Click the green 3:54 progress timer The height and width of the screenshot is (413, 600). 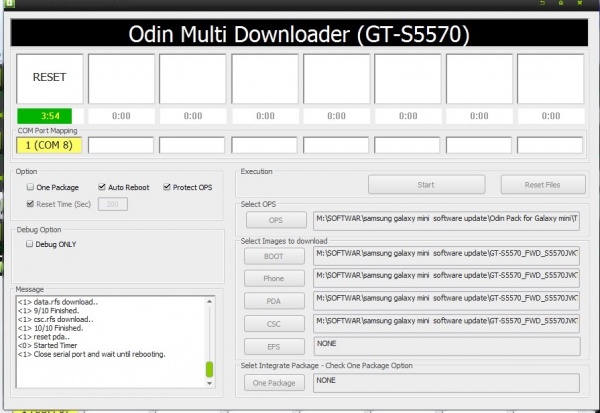coord(44,116)
